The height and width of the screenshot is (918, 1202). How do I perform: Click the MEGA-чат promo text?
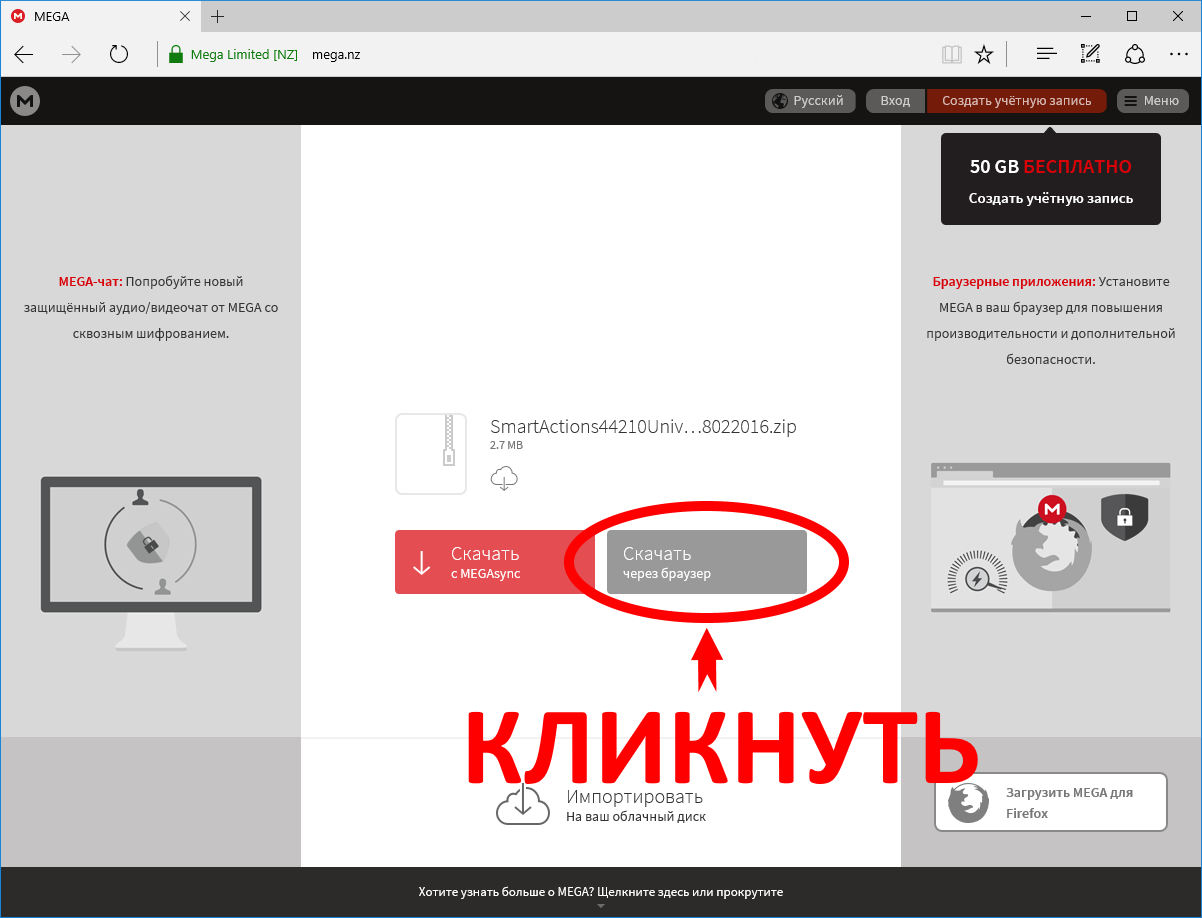pos(151,307)
